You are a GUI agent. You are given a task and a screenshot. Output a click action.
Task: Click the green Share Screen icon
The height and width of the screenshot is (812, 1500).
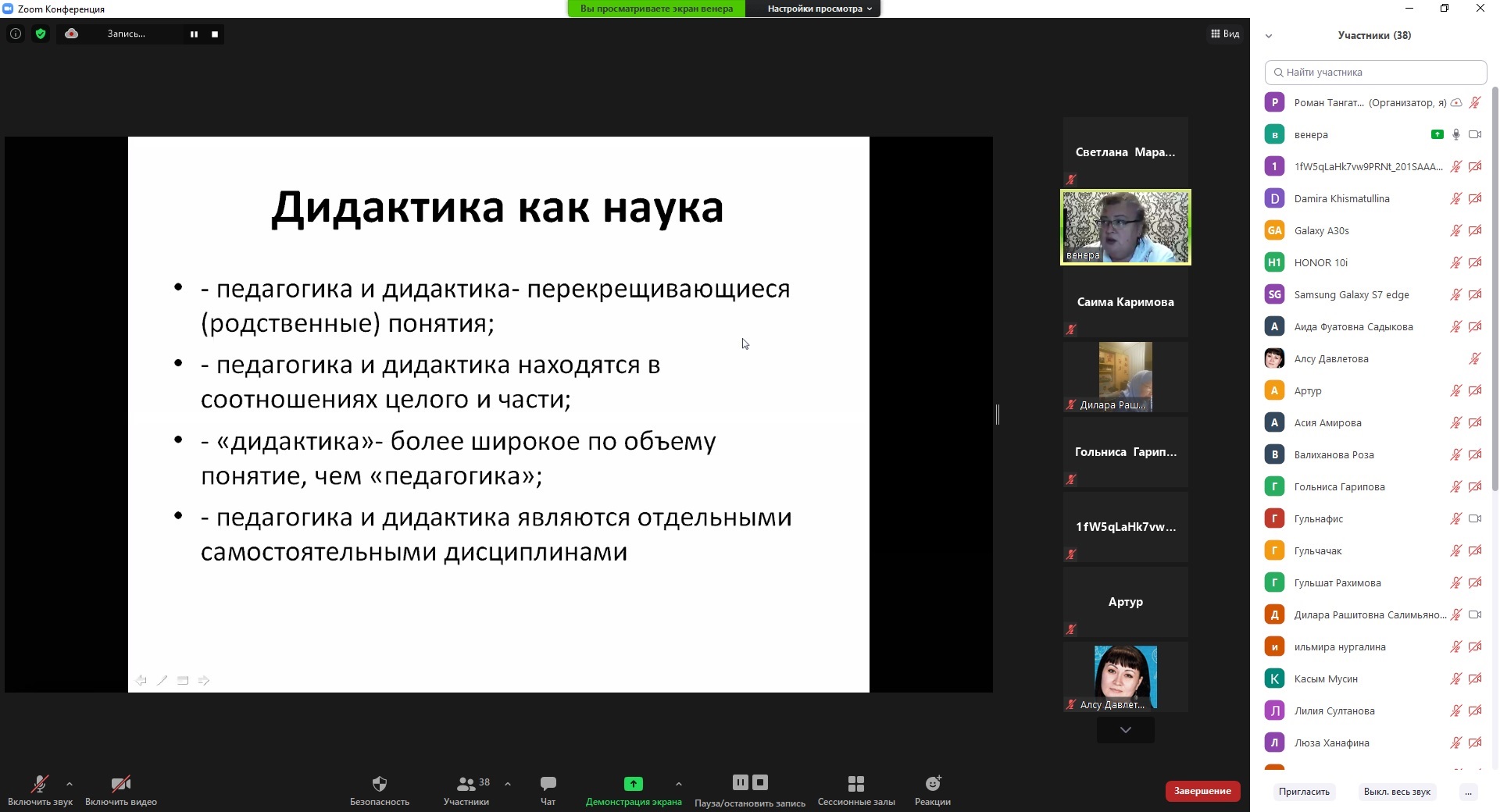[633, 784]
